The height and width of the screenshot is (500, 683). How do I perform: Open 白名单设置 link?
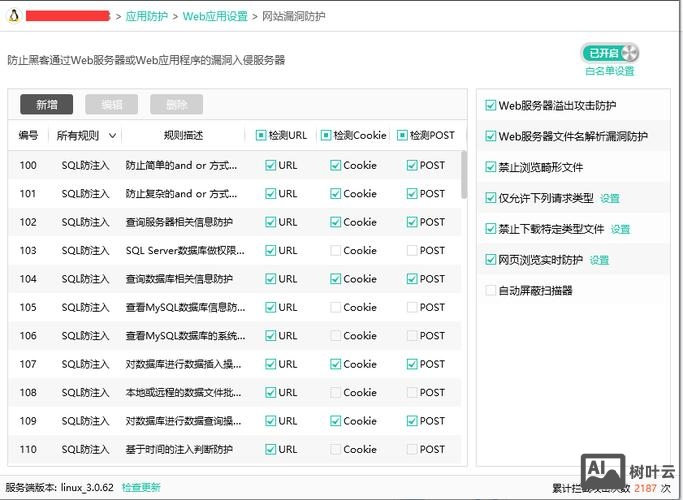609,71
